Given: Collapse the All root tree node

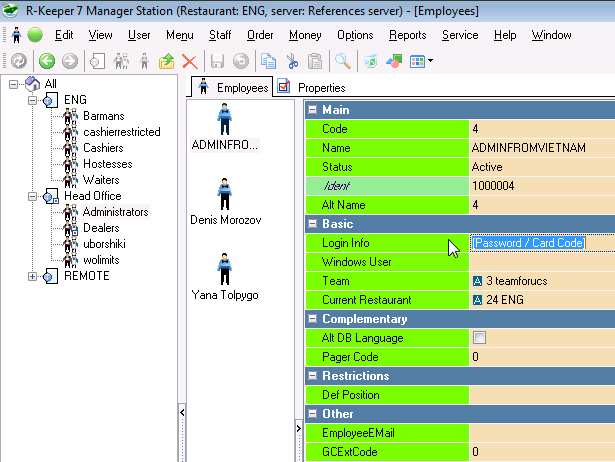Looking at the screenshot, I should click(13, 84).
